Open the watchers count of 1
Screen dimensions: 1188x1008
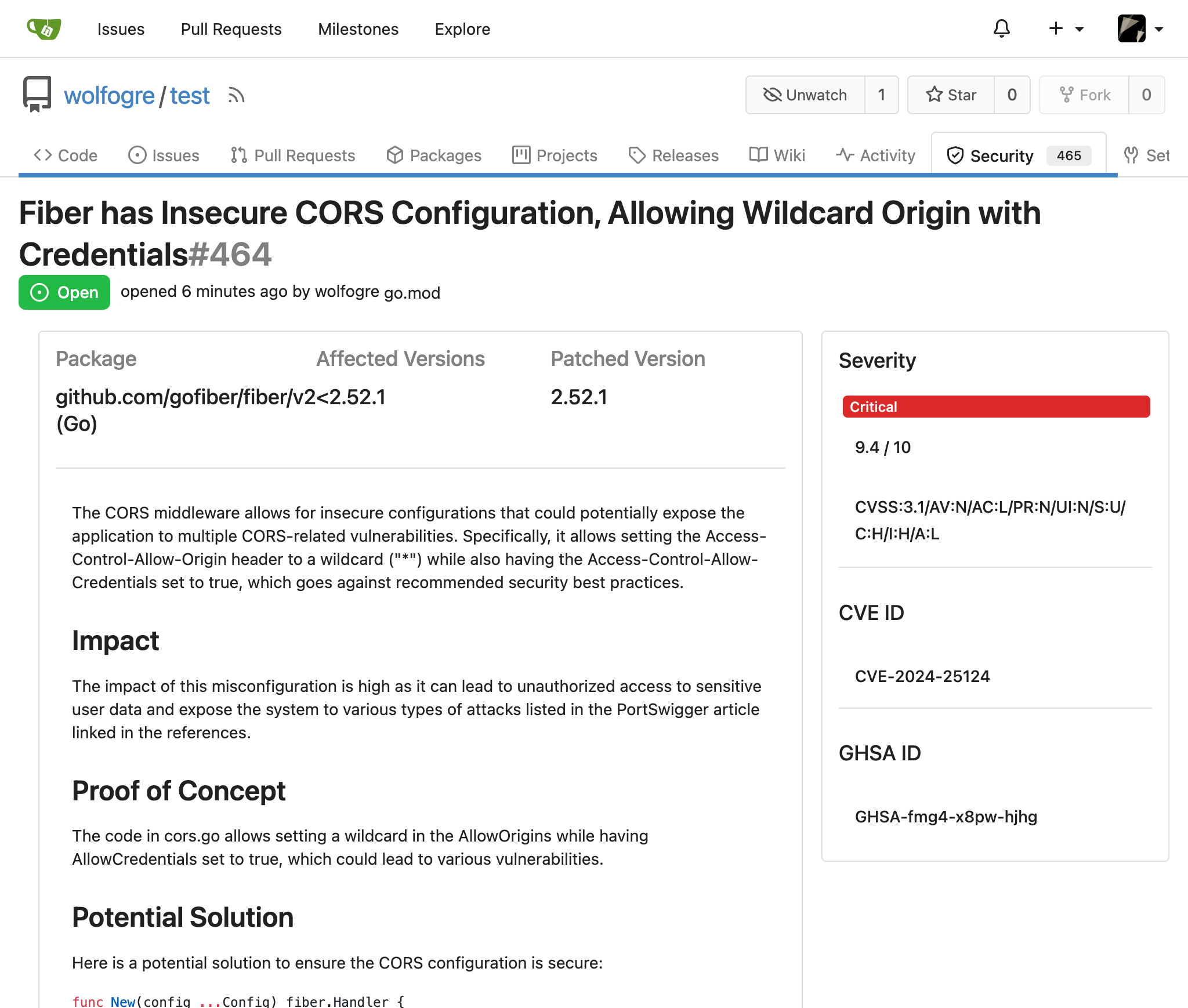(x=881, y=95)
